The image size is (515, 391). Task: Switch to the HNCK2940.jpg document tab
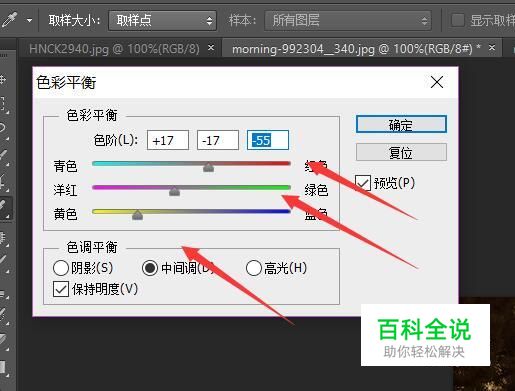114,49
